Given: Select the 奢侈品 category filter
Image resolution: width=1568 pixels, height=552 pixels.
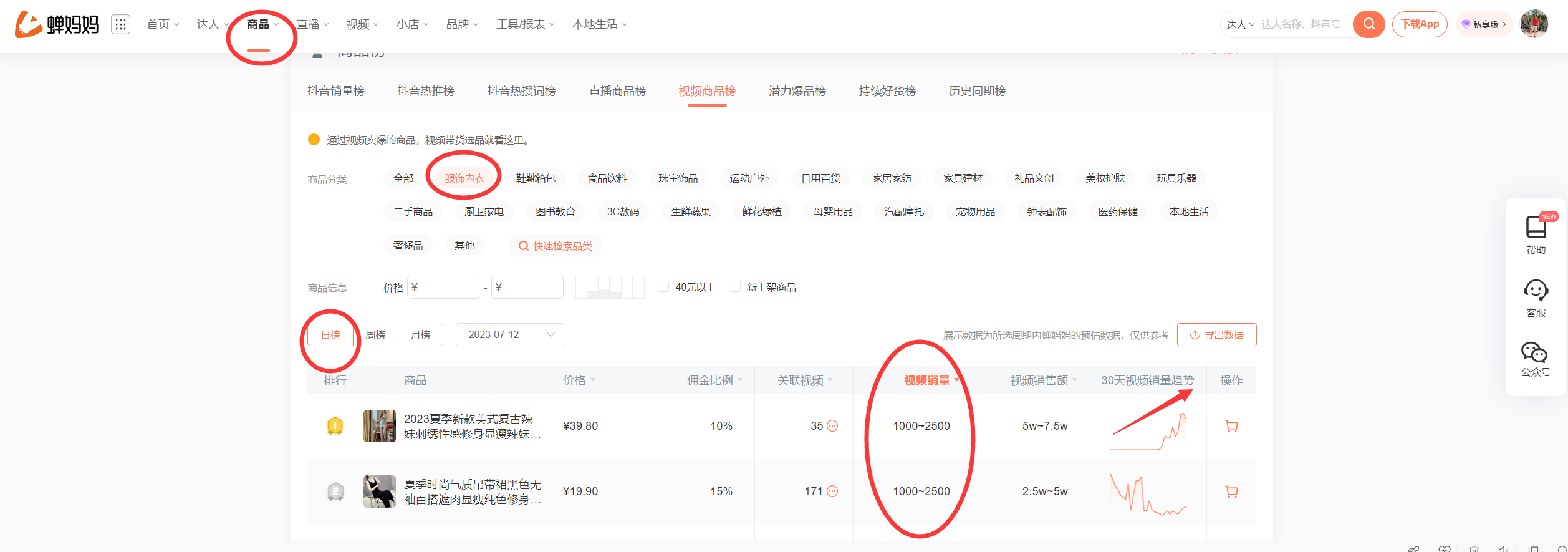Looking at the screenshot, I should tap(408, 246).
